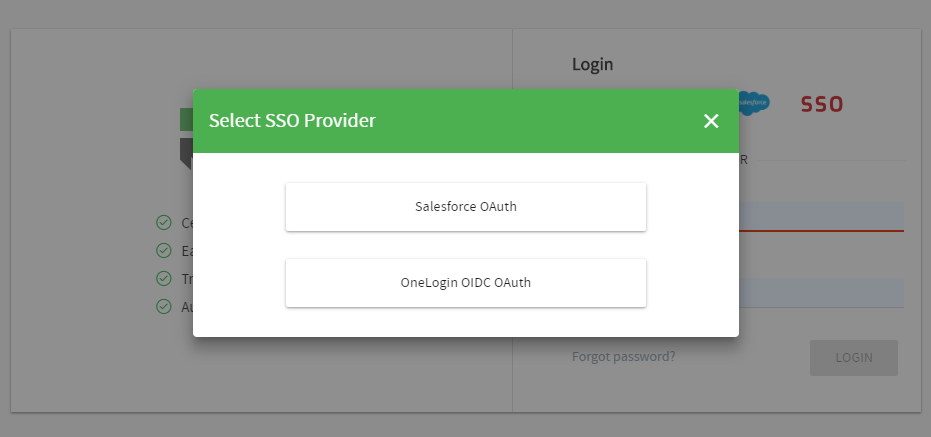Click the partially hidden OR divider label
931x437 pixels.
pos(743,159)
